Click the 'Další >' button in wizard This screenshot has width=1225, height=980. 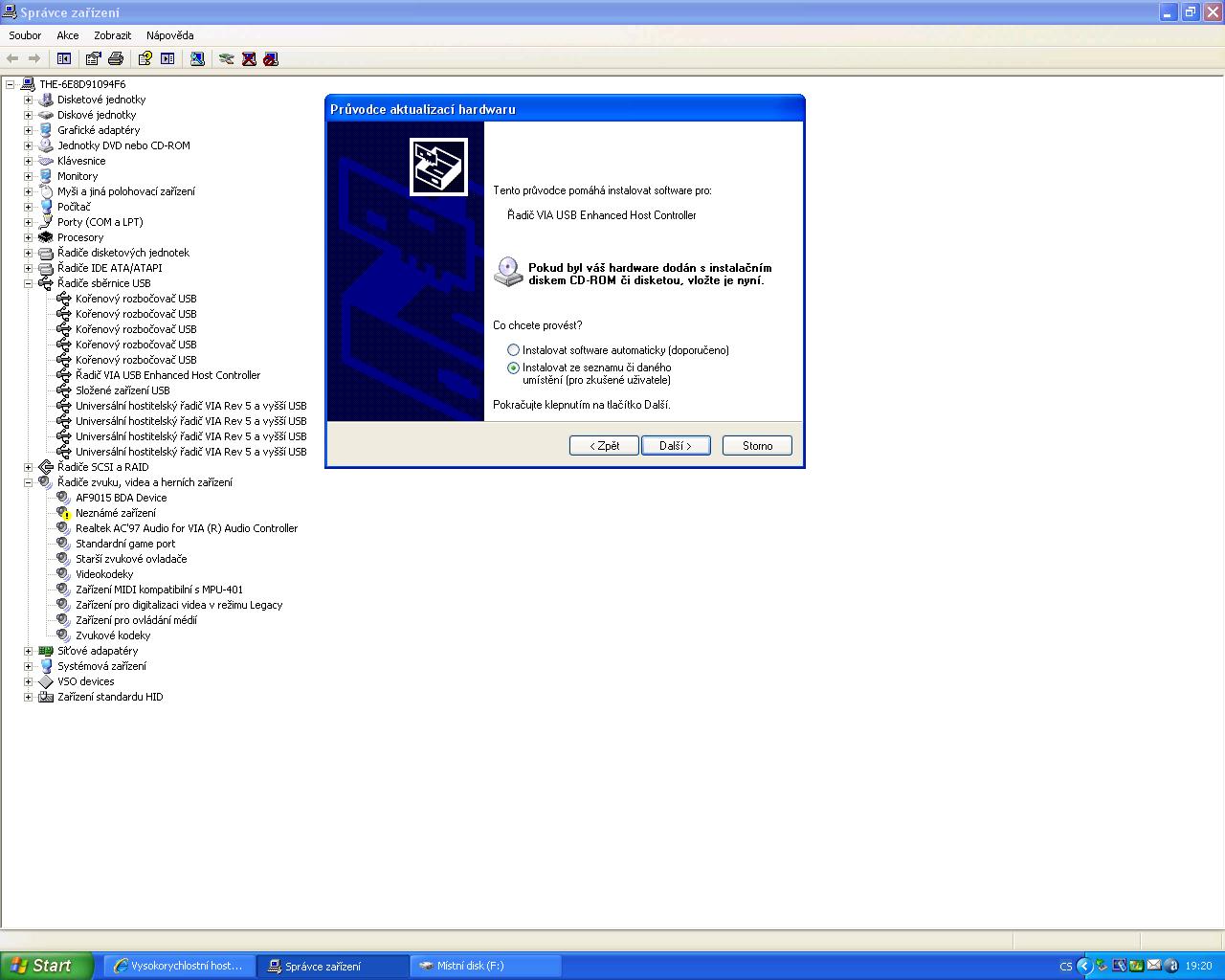tap(676, 446)
